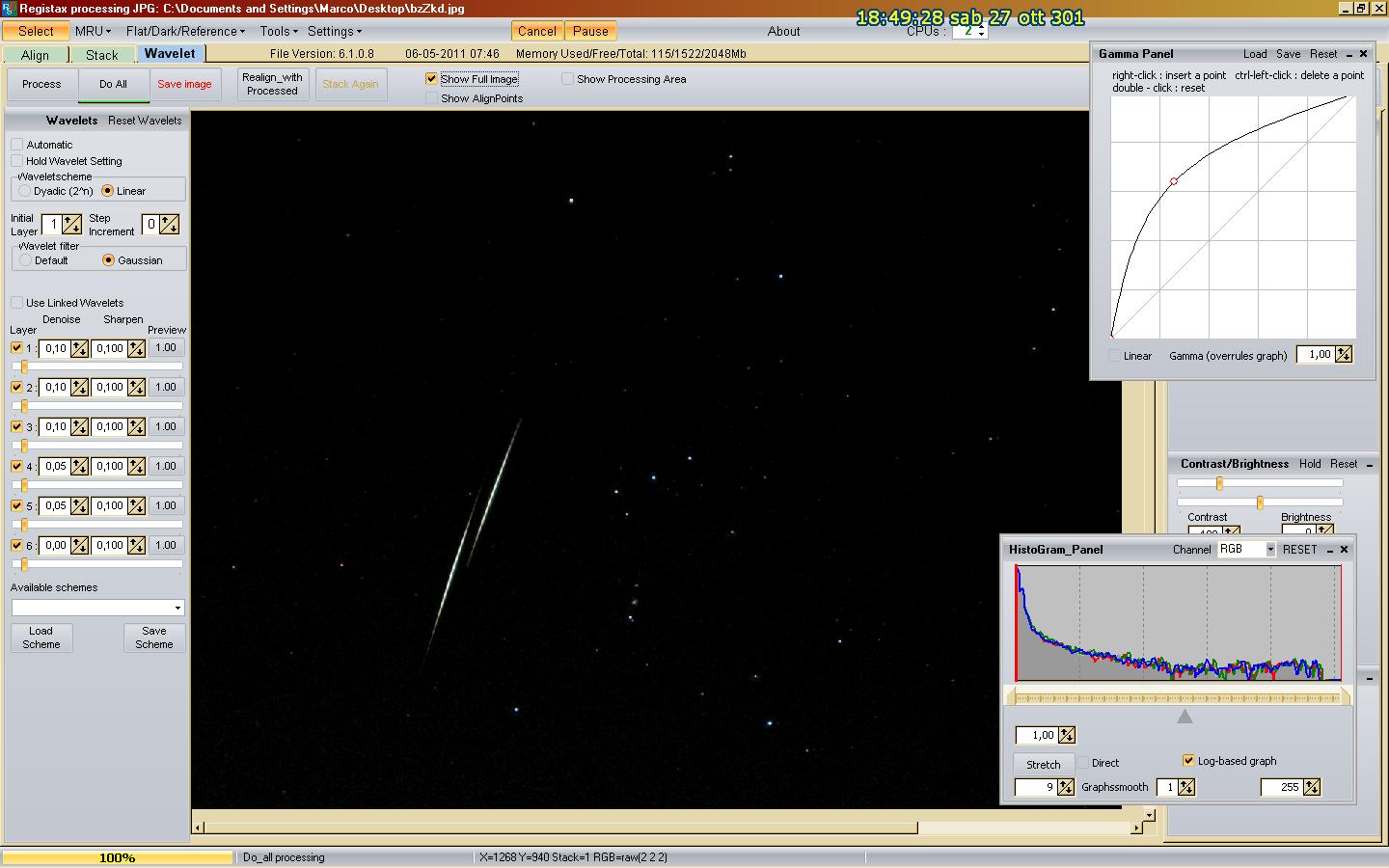Click Load Scheme button
Screen dimensions: 1389x868
[x=41, y=637]
